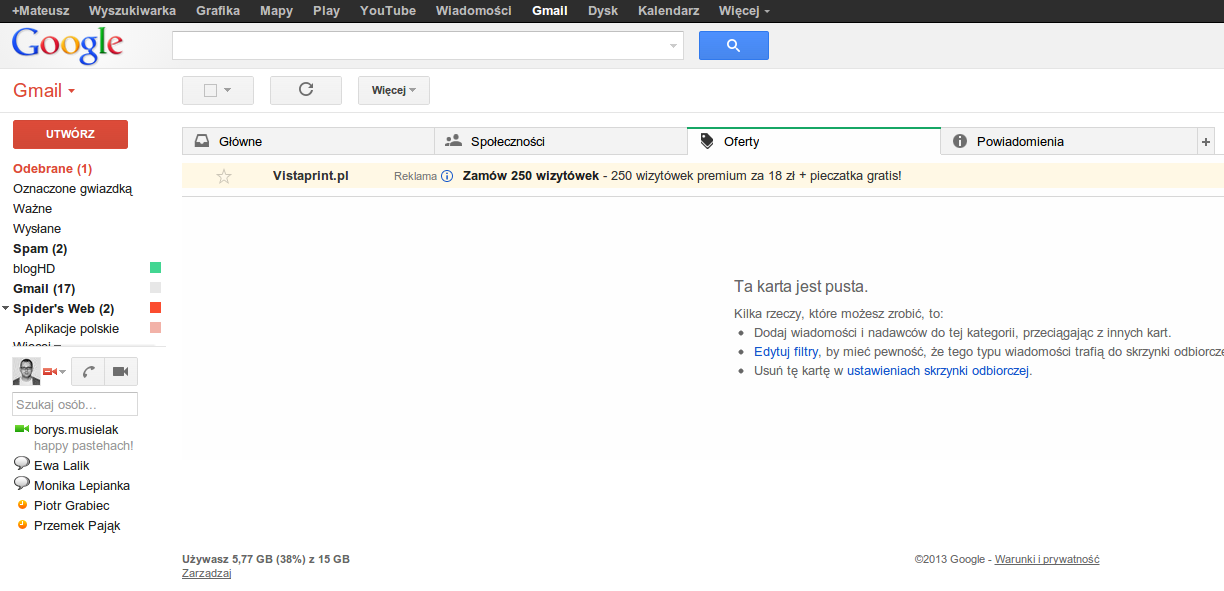Click the chat bubble icon beside Monika Lepianka

(21, 484)
